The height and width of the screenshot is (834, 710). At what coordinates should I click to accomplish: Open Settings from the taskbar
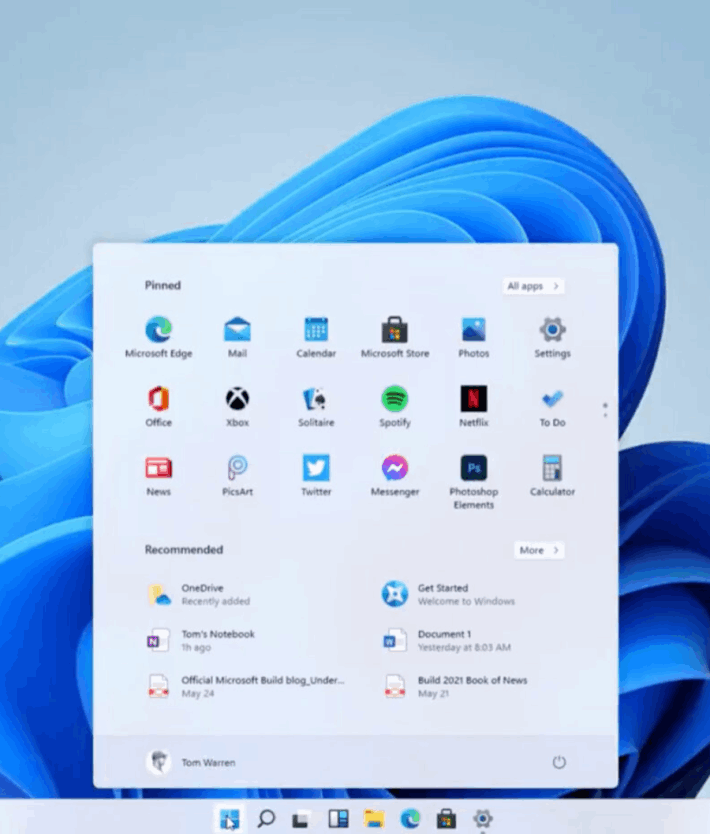click(x=482, y=819)
